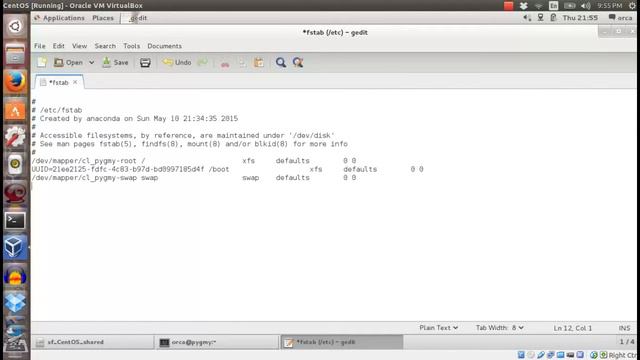This screenshot has width=640, height=360.
Task: Open Find with the magnifier icon
Action: [x=281, y=62]
